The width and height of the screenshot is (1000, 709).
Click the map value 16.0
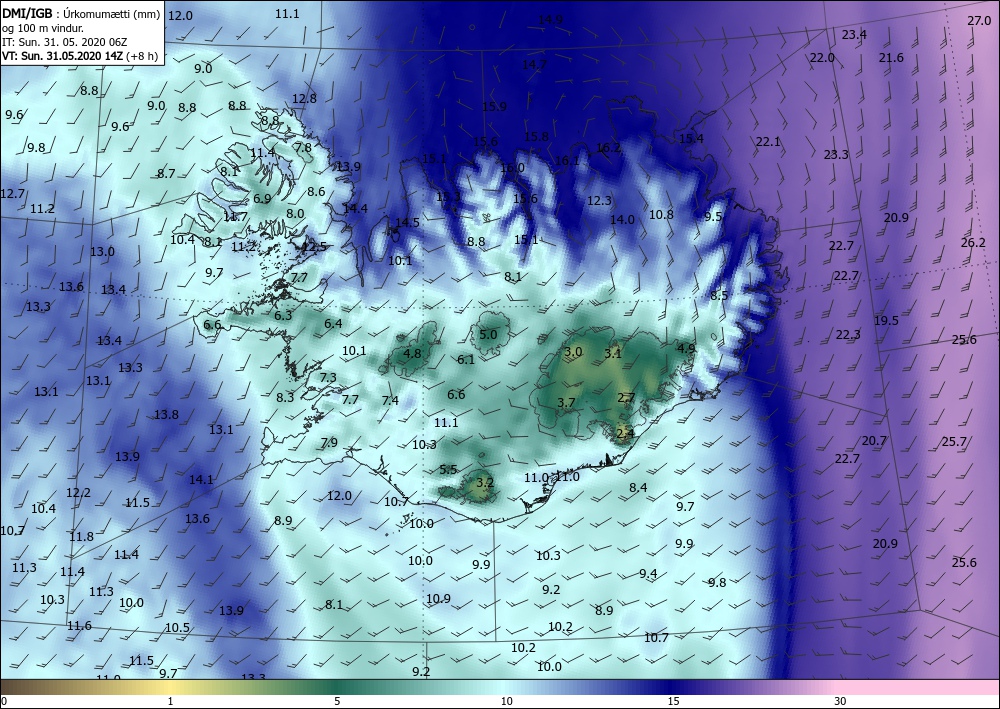coord(512,168)
